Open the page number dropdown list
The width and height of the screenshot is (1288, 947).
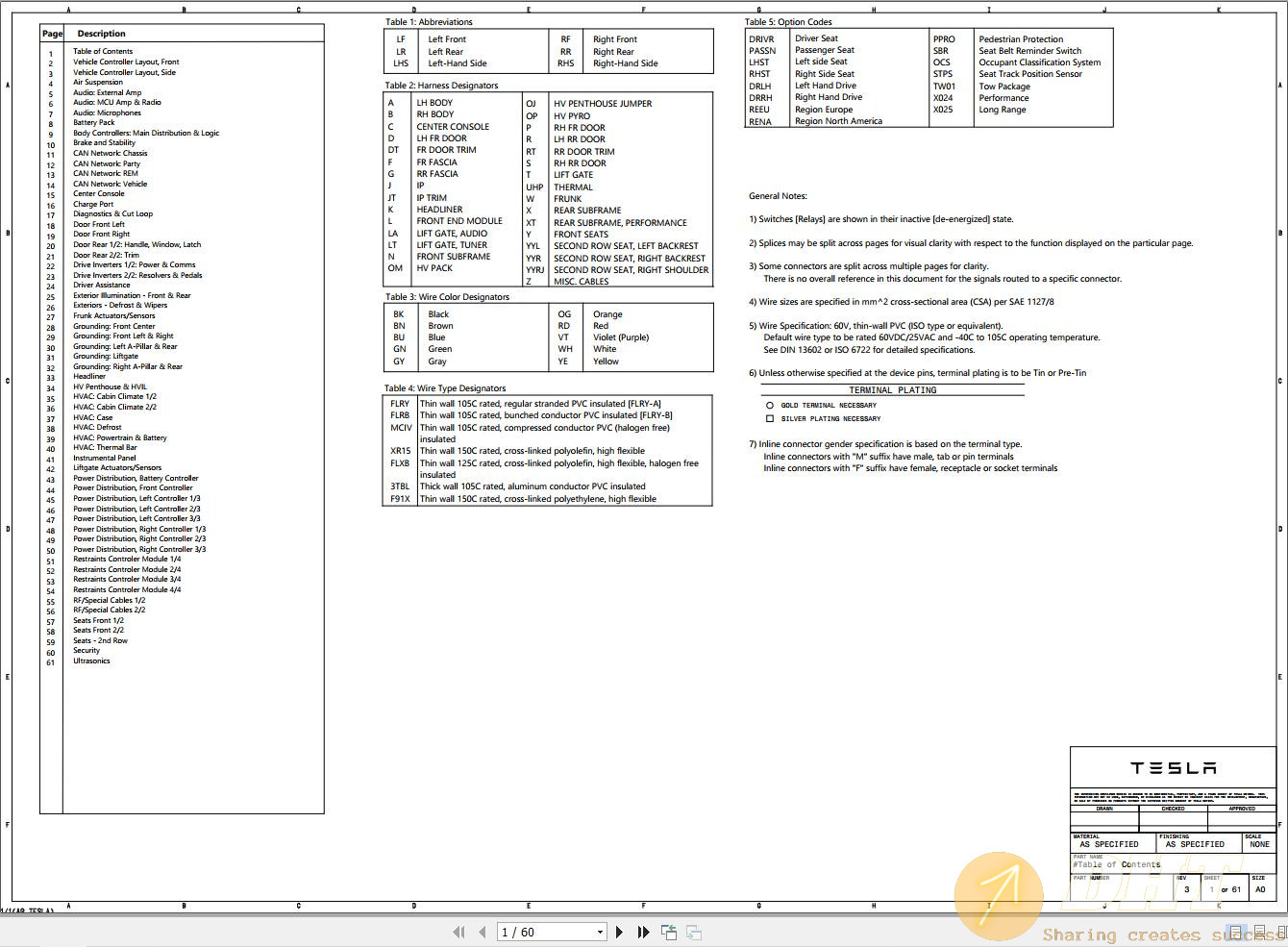[x=600, y=932]
